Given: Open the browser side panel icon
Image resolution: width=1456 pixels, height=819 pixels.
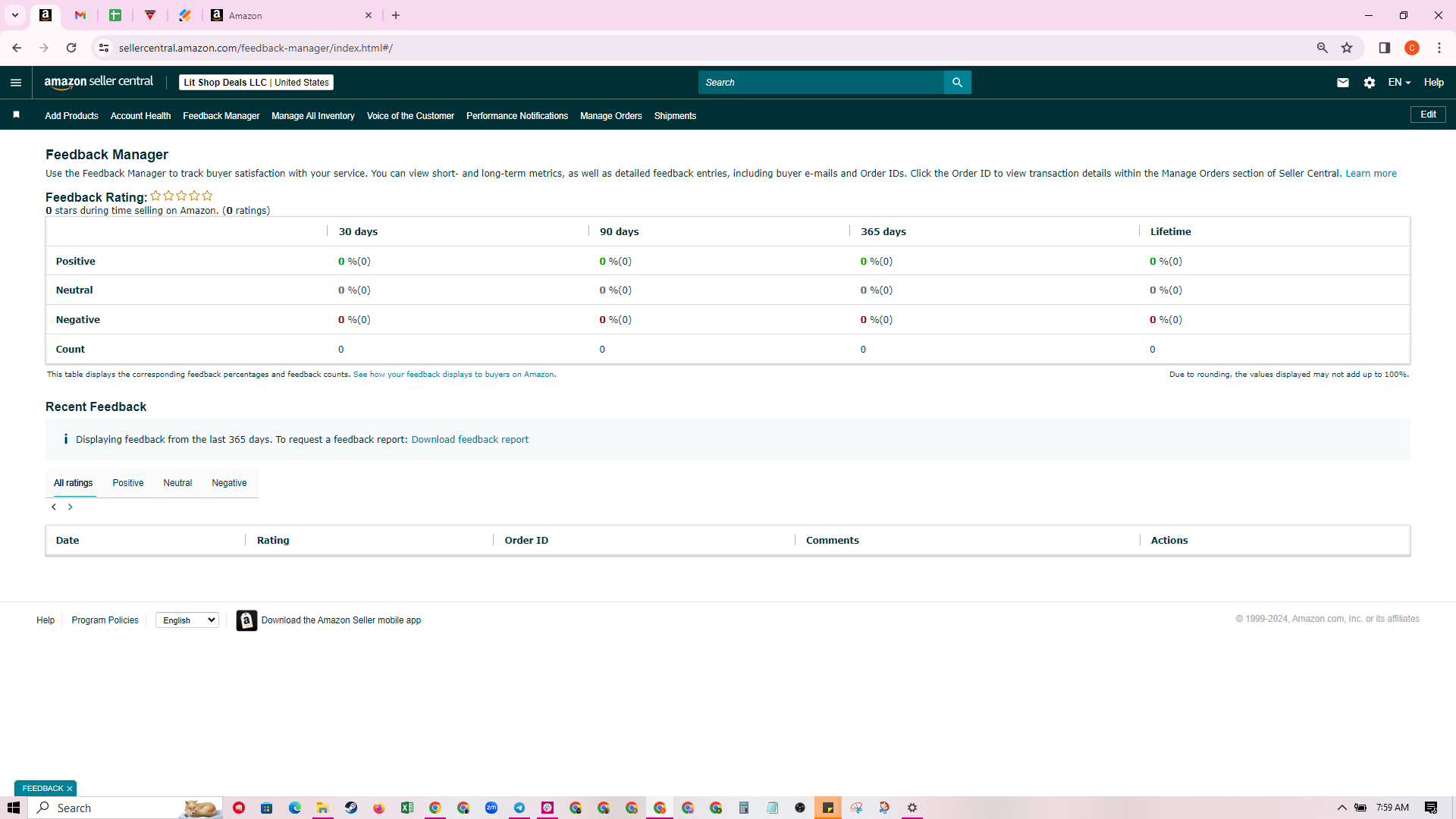Looking at the screenshot, I should coord(1385,48).
